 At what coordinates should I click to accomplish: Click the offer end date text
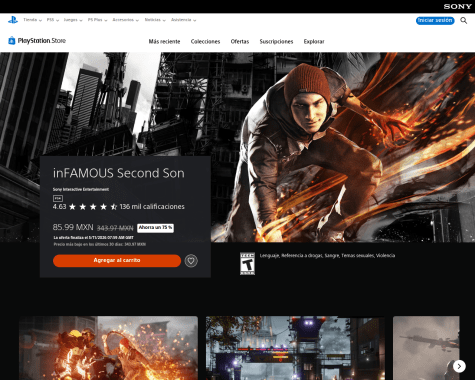tap(94, 238)
